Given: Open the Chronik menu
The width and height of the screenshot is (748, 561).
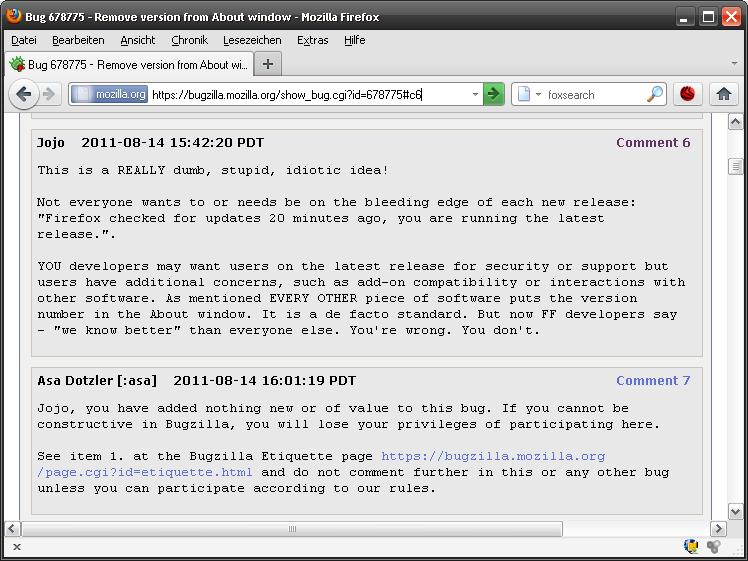Looking at the screenshot, I should pyautogui.click(x=189, y=40).
